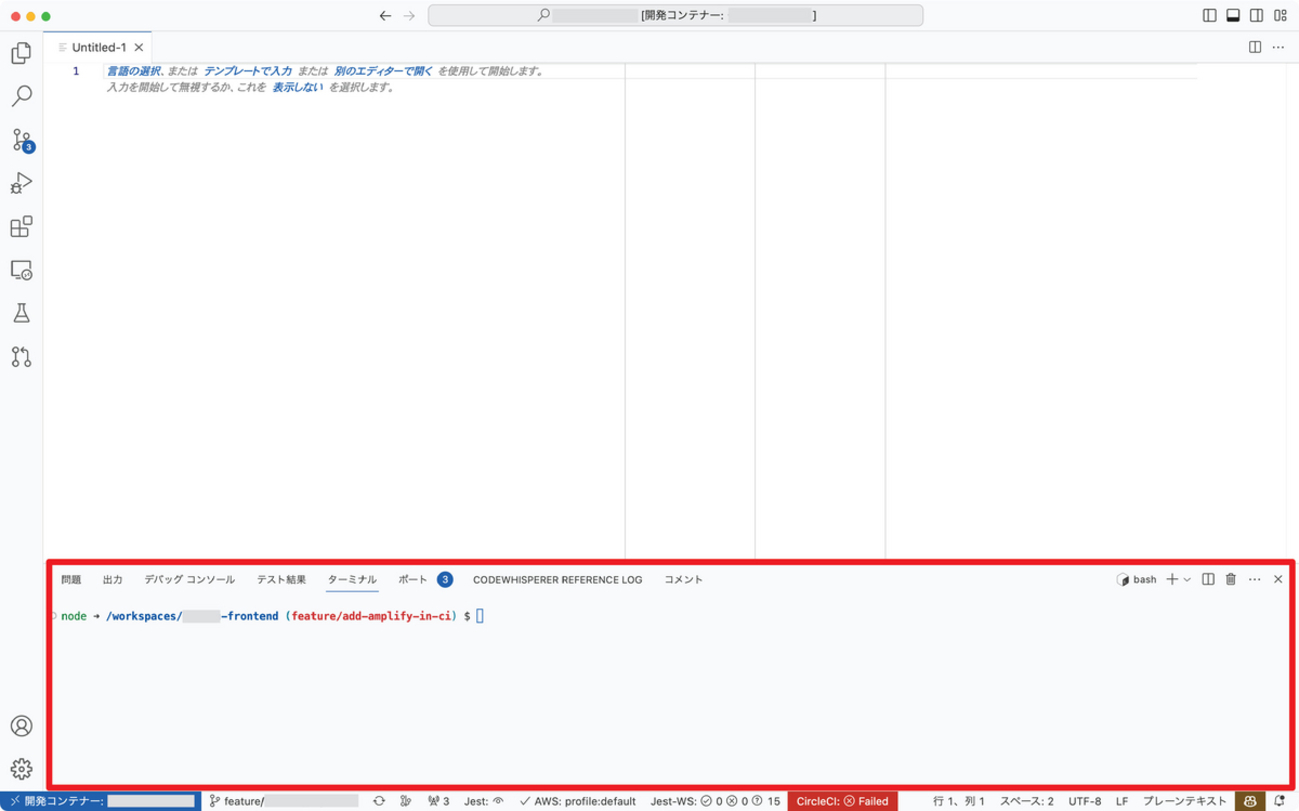Click the CircleCI Failed status item
1299x811 pixels.
[842, 801]
